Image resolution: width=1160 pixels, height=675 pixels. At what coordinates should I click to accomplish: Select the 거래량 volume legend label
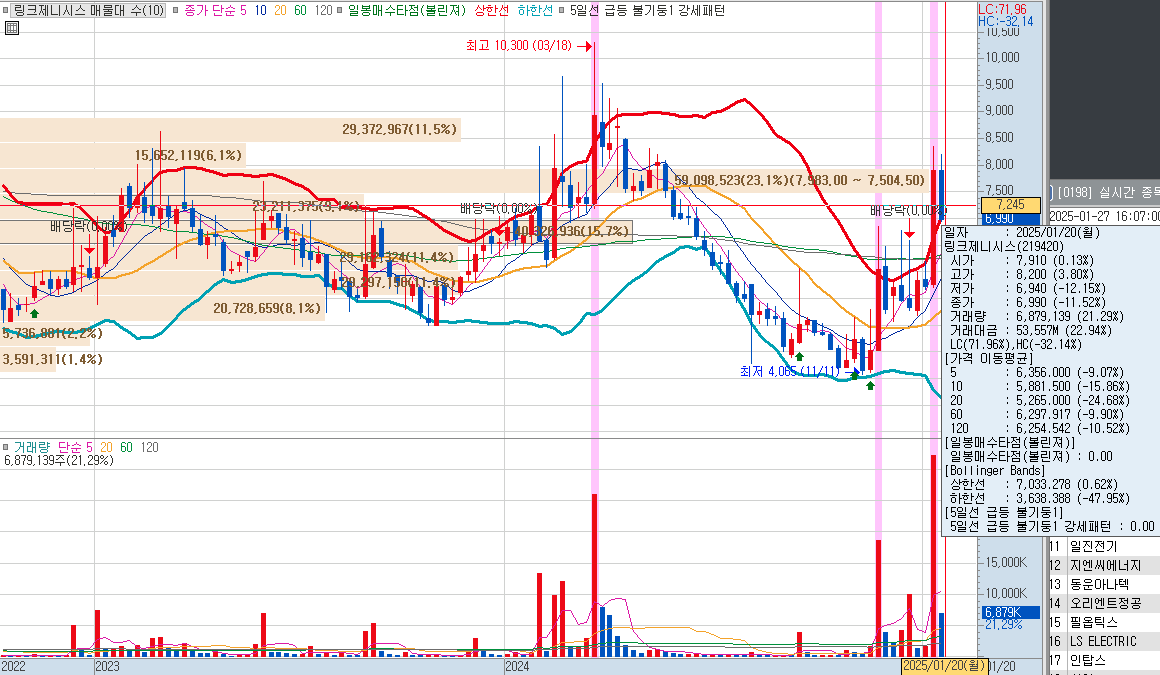(x=32, y=447)
